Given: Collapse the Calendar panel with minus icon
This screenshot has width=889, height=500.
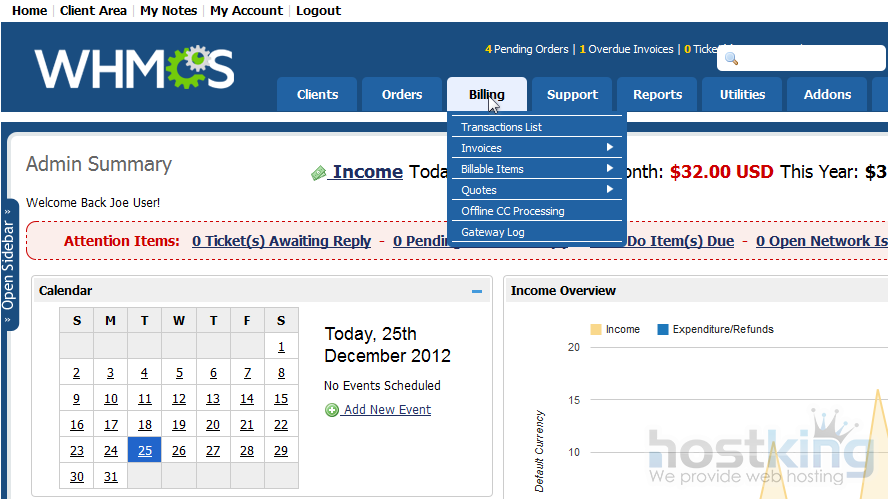Looking at the screenshot, I should pyautogui.click(x=477, y=291).
